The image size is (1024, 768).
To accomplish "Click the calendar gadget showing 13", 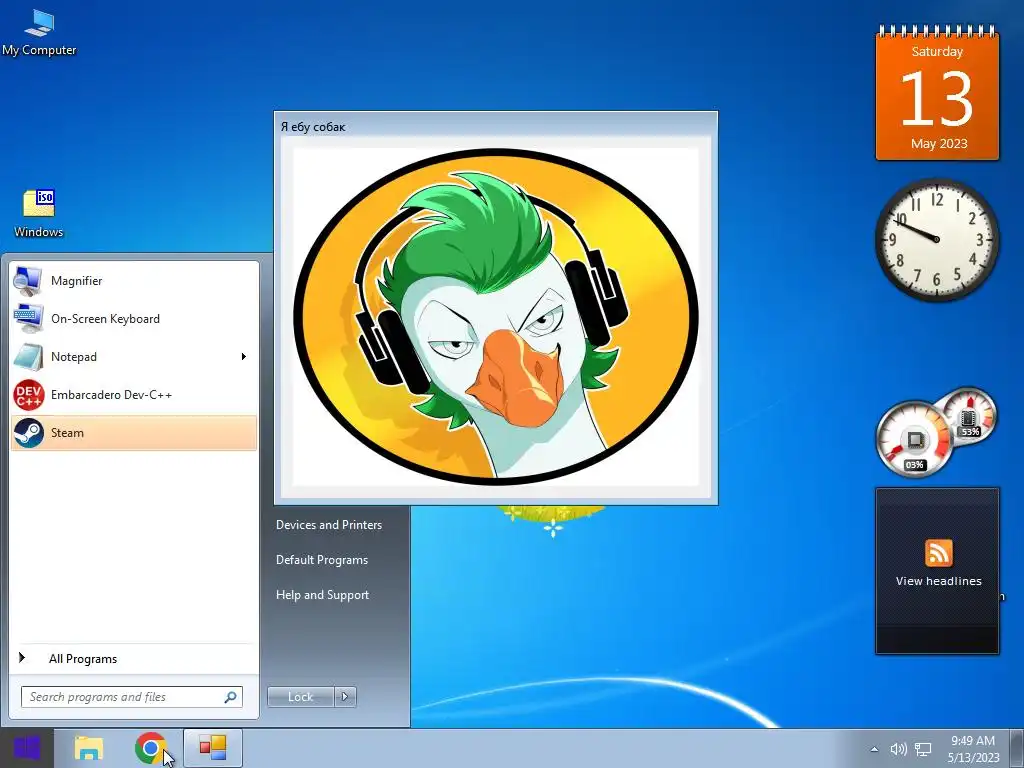I will tap(937, 93).
